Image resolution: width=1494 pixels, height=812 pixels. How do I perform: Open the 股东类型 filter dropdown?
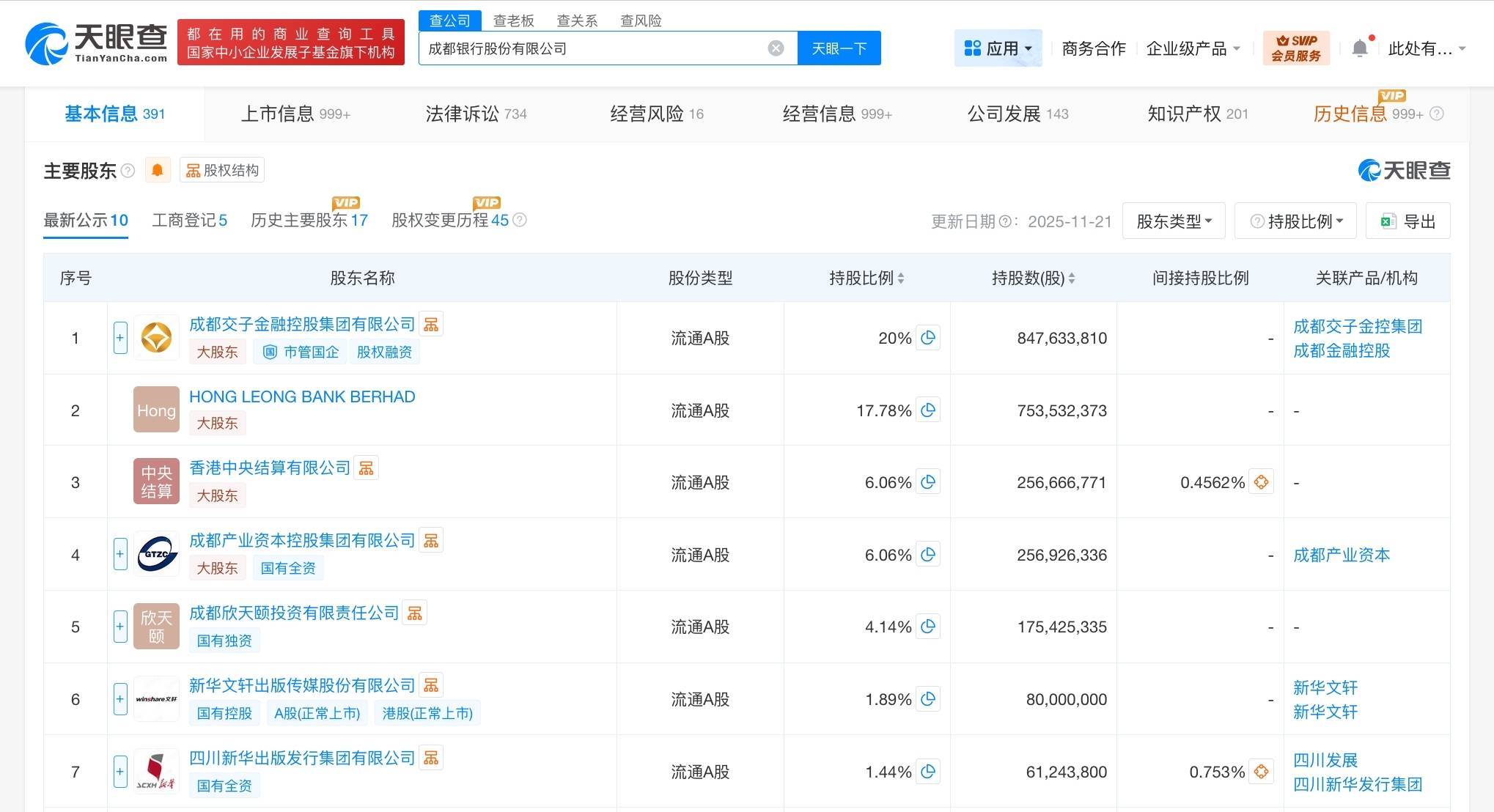[1174, 221]
